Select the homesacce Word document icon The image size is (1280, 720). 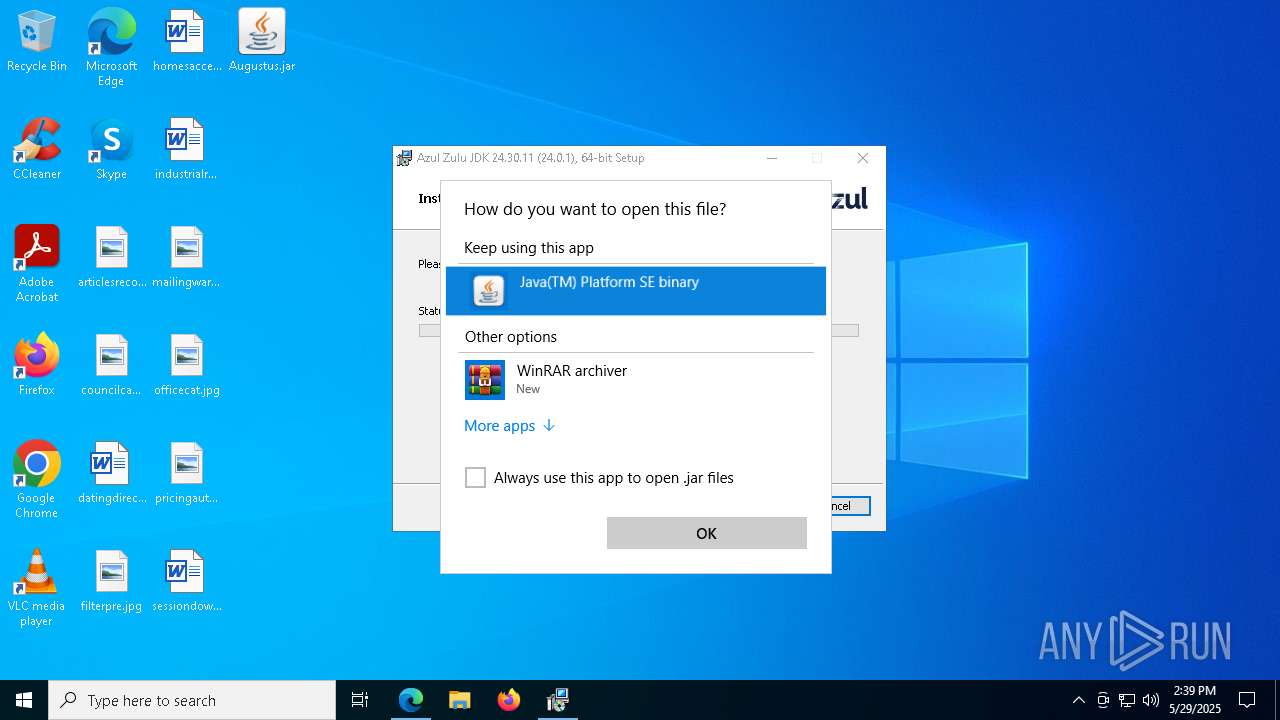click(186, 42)
